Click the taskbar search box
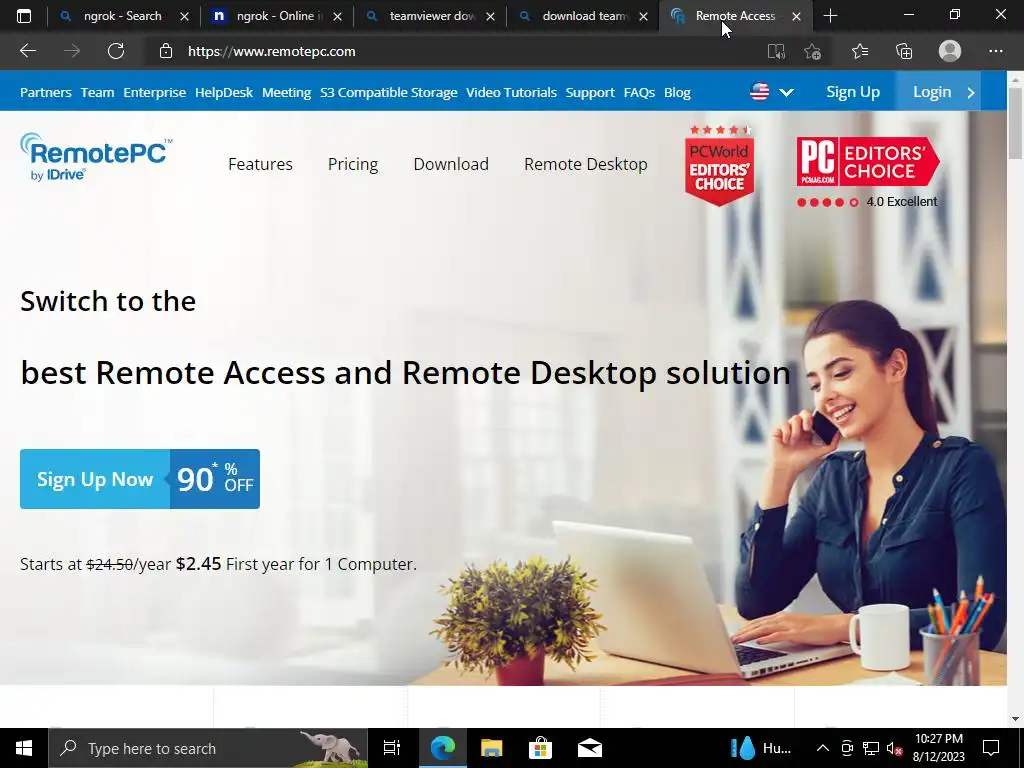Image resolution: width=1024 pixels, height=768 pixels. coord(208,748)
